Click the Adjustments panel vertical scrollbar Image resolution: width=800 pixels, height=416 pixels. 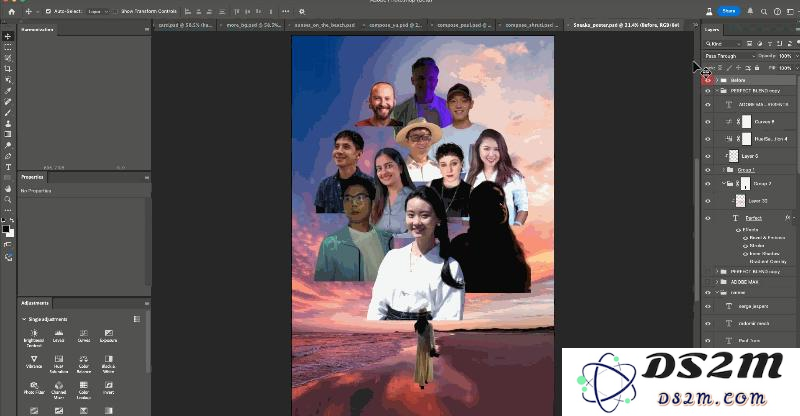tap(148, 342)
